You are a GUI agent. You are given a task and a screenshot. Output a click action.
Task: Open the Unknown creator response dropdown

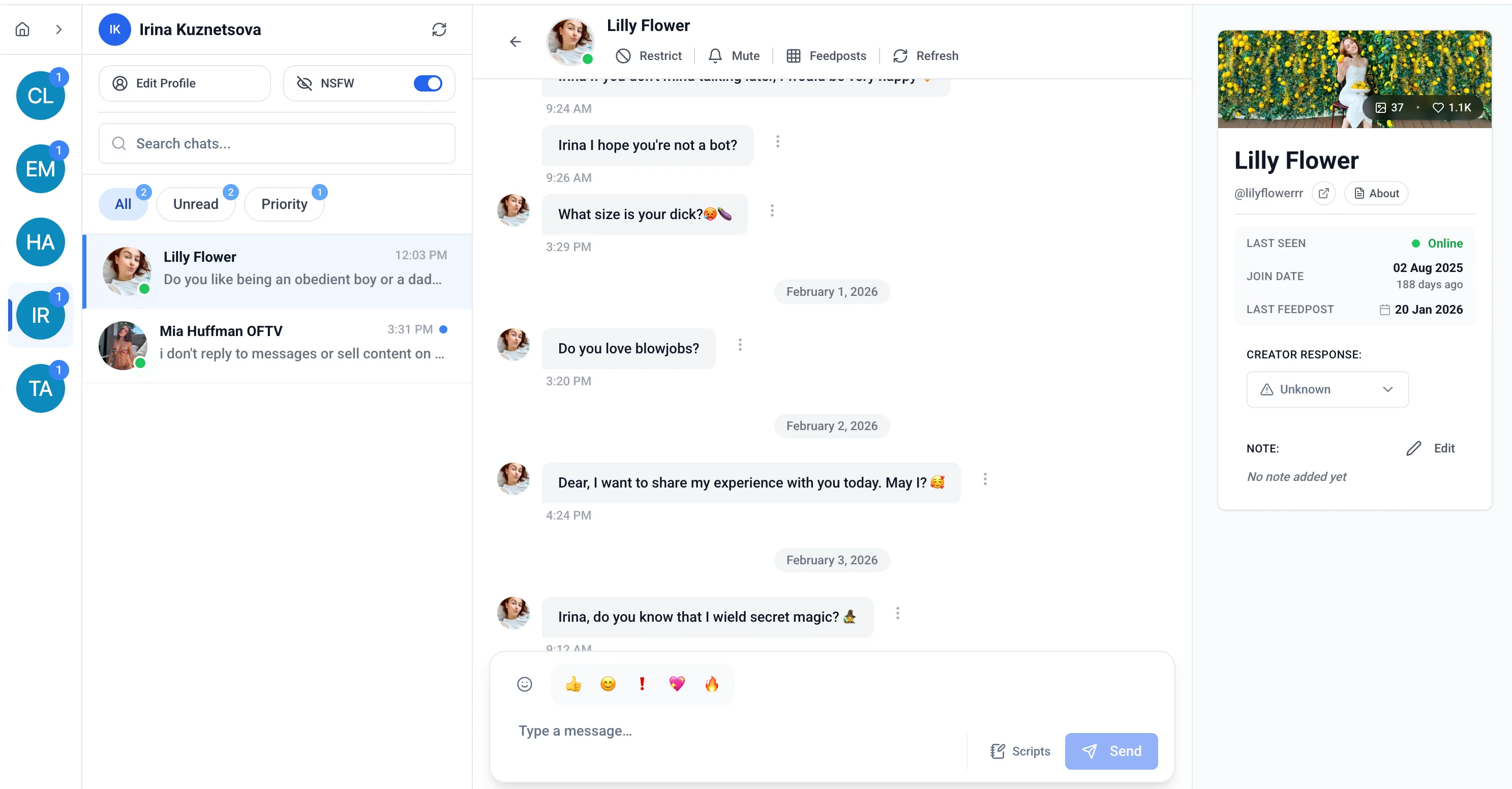1327,389
